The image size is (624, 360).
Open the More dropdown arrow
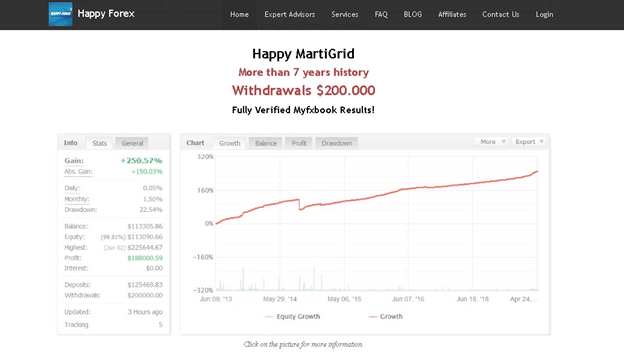pyautogui.click(x=503, y=142)
